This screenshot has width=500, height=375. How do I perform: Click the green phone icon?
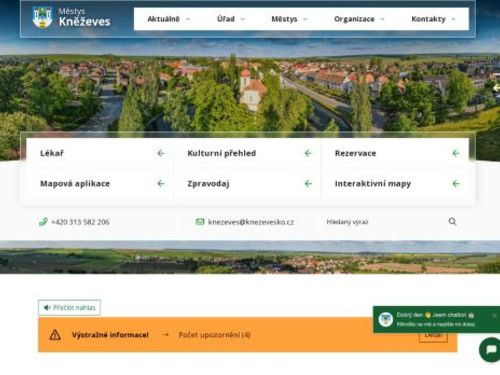click(x=43, y=222)
